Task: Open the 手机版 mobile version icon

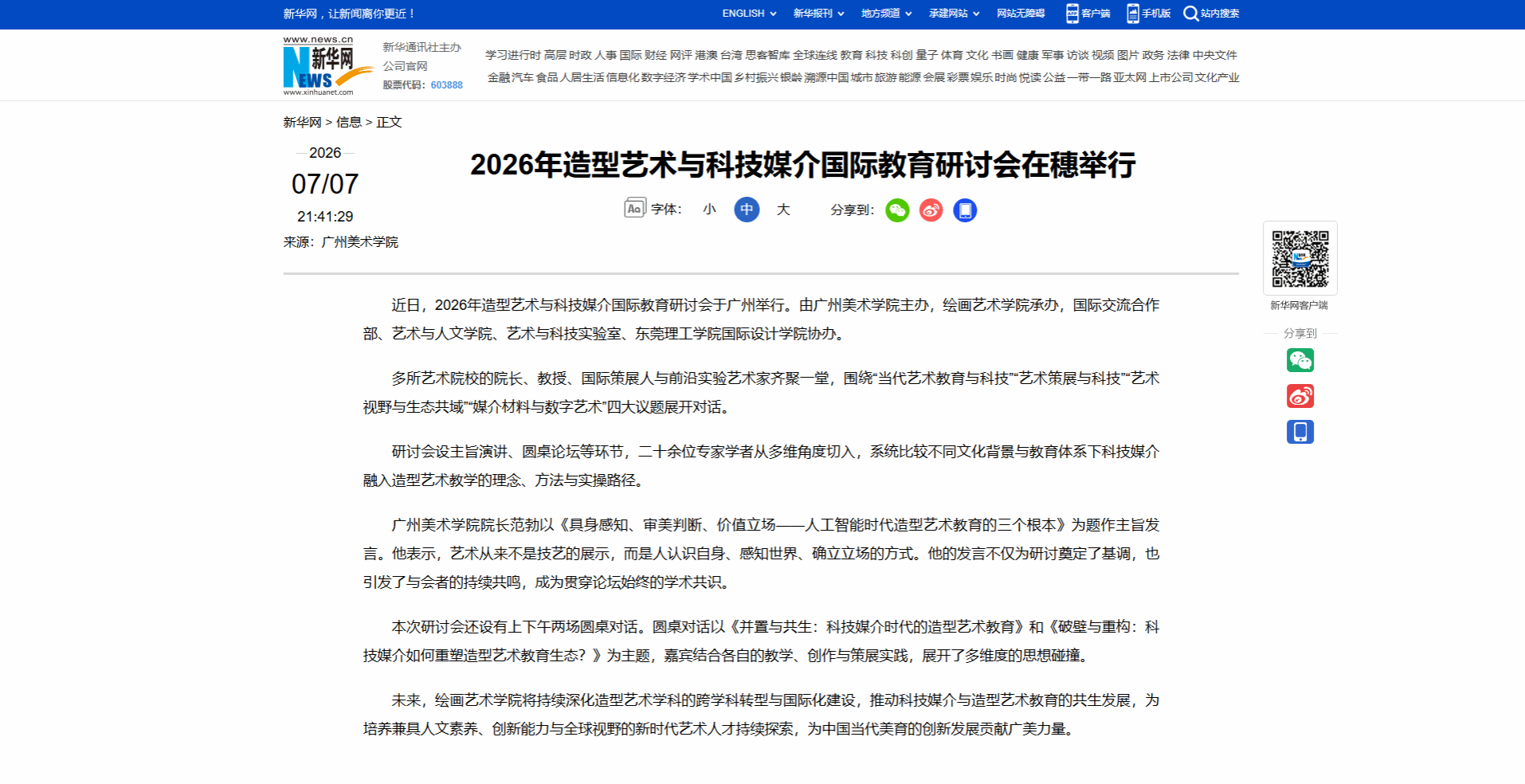Action: point(1133,14)
